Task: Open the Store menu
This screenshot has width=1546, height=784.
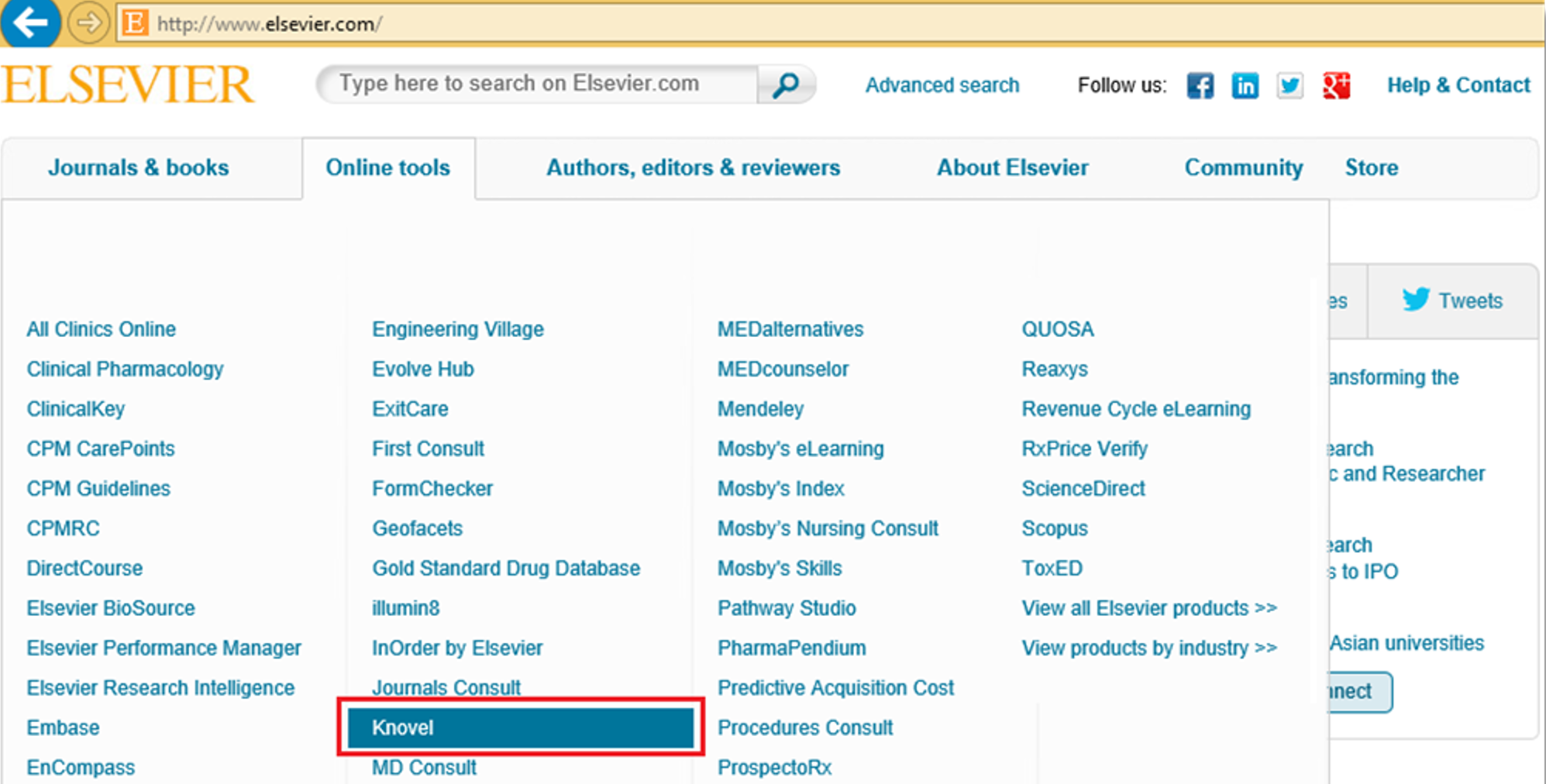Action: (x=1371, y=167)
